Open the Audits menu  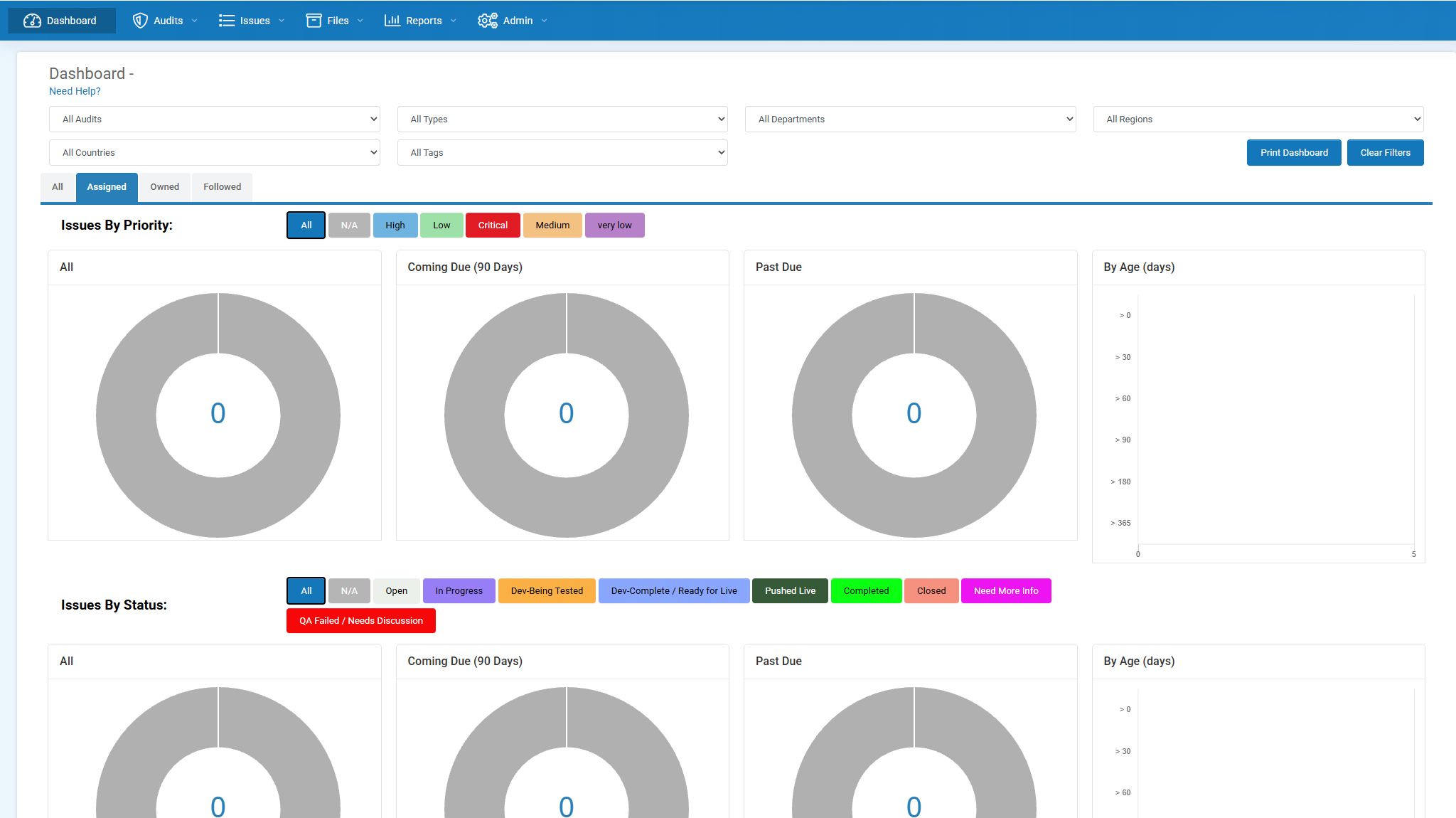[165, 21]
